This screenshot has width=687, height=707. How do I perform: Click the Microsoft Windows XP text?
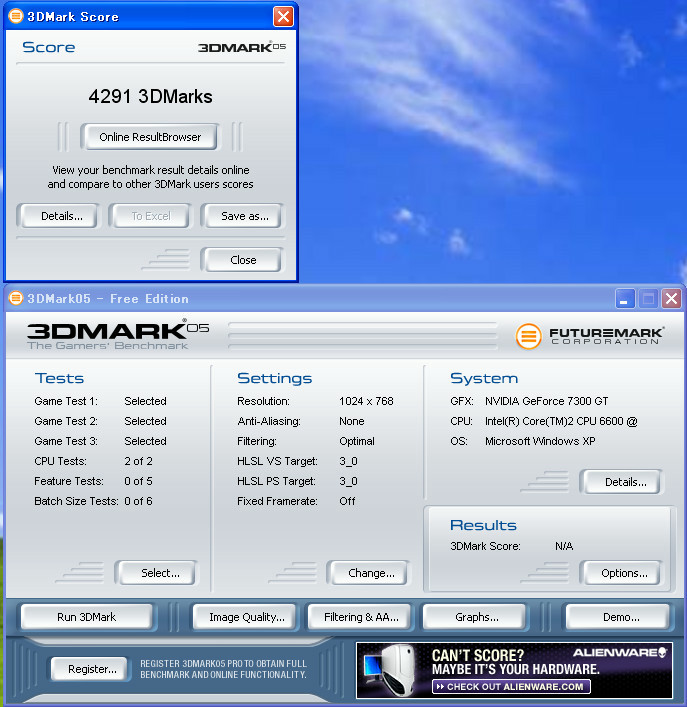[x=540, y=441]
